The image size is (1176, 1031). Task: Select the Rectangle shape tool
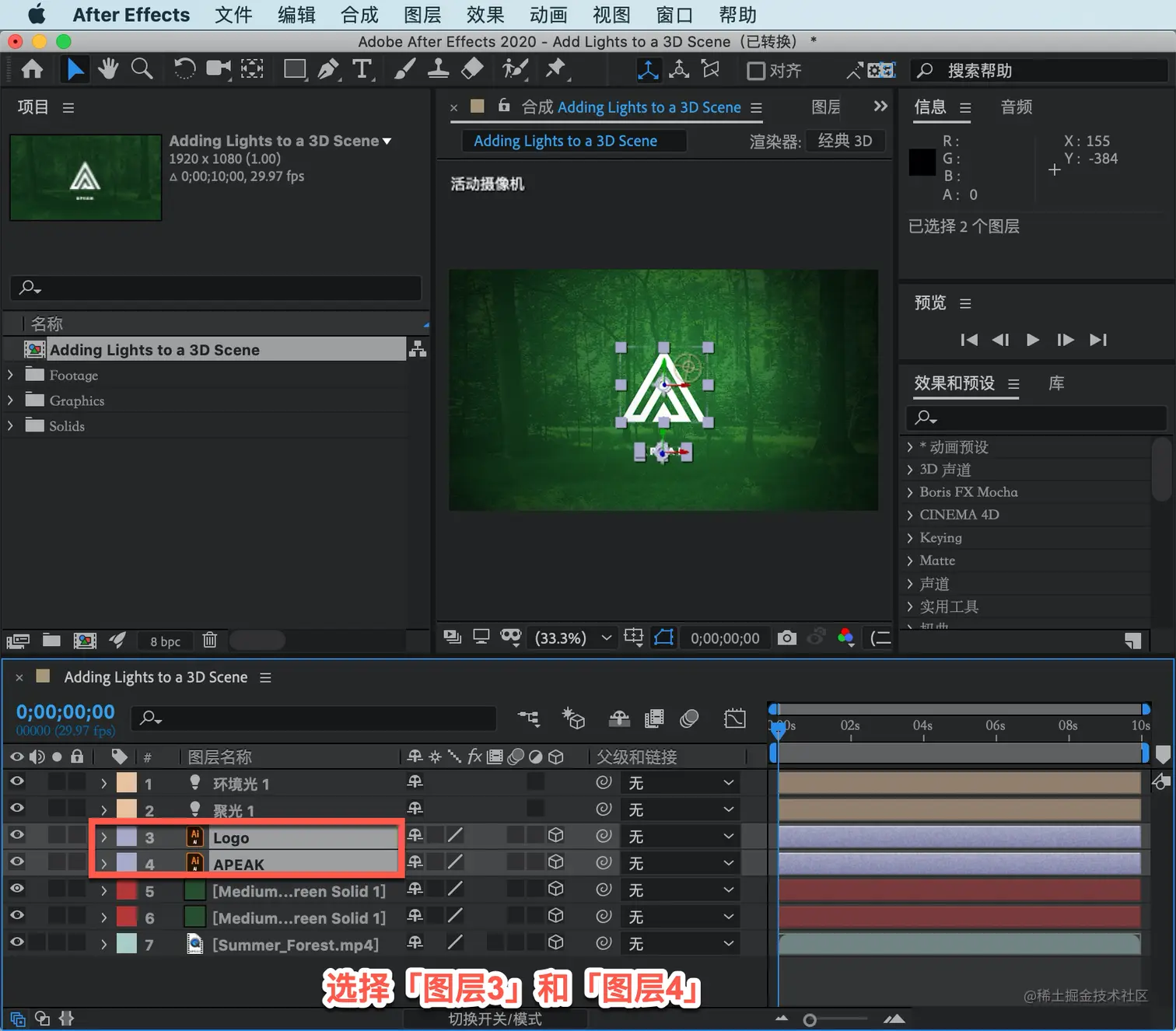295,70
